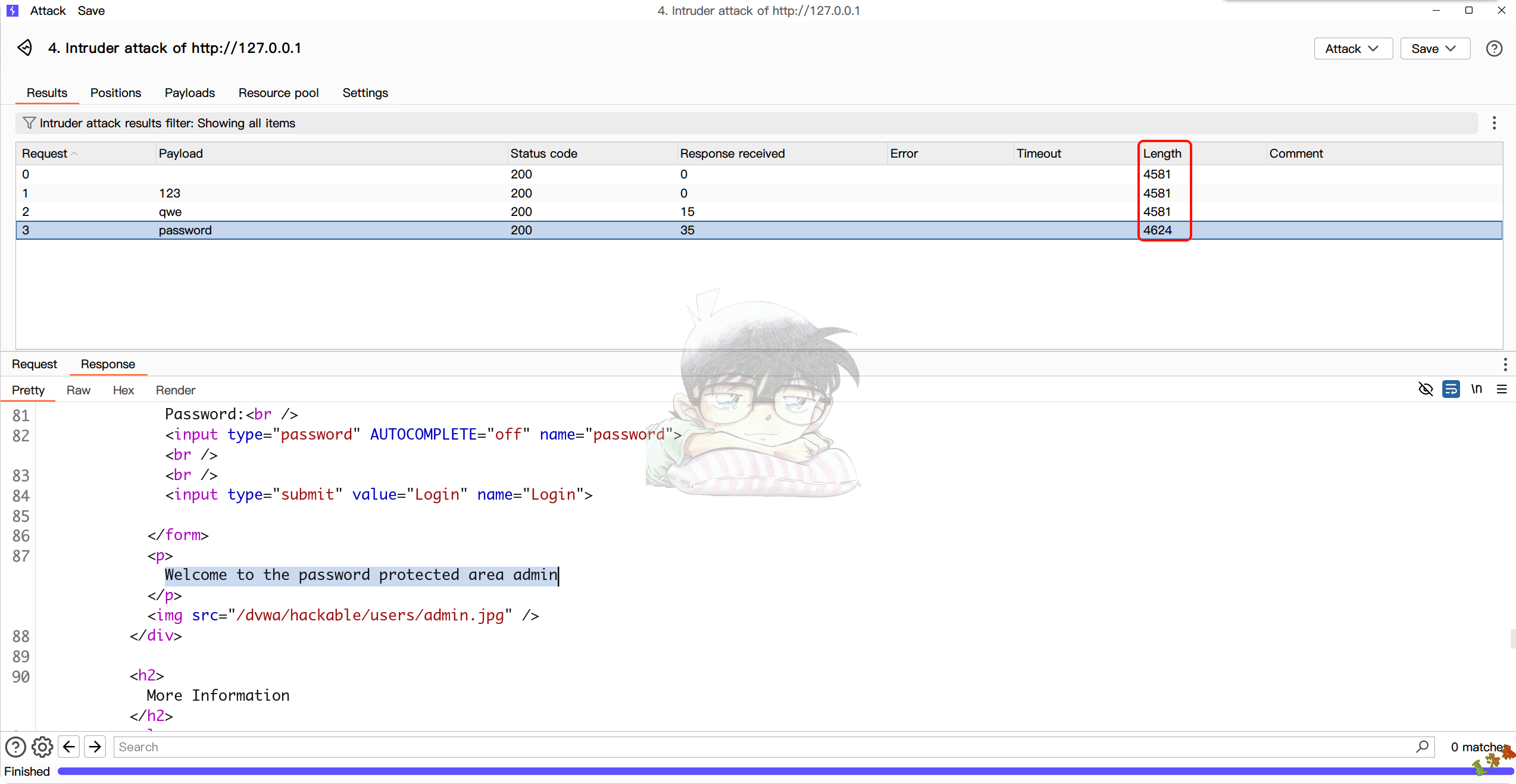Click the results filter bar 'Showing all items'

tap(746, 123)
